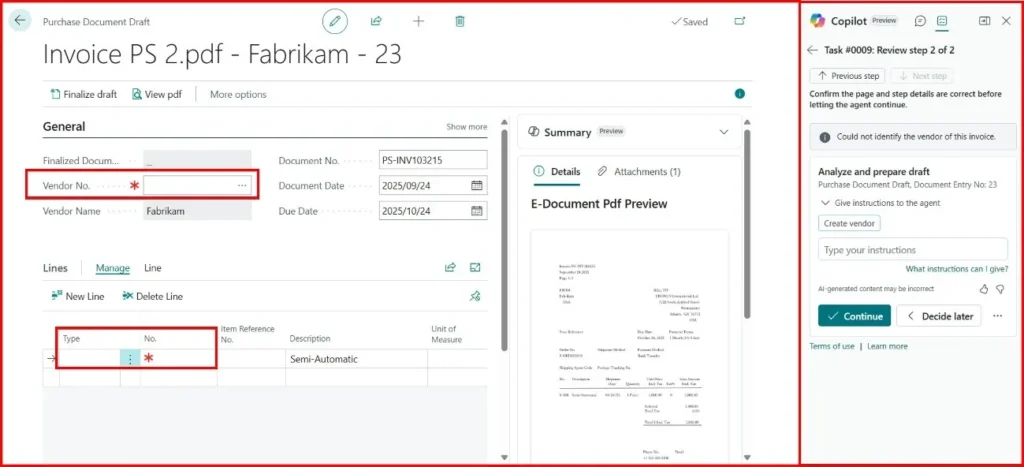The width and height of the screenshot is (1024, 467).
Task: Click the pencil edit icon
Action: (336, 21)
